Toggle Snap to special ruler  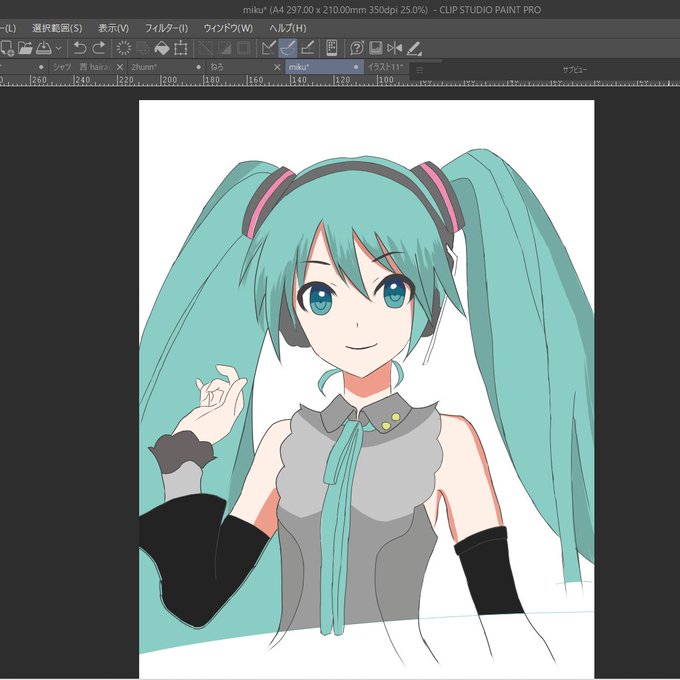coord(288,48)
